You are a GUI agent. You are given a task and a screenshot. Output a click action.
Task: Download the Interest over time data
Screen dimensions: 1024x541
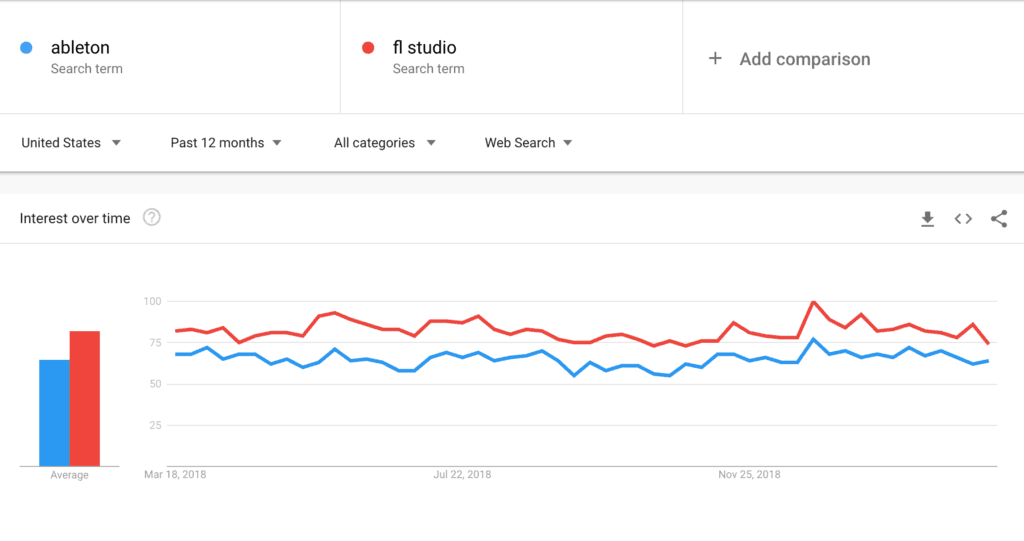coord(927,219)
